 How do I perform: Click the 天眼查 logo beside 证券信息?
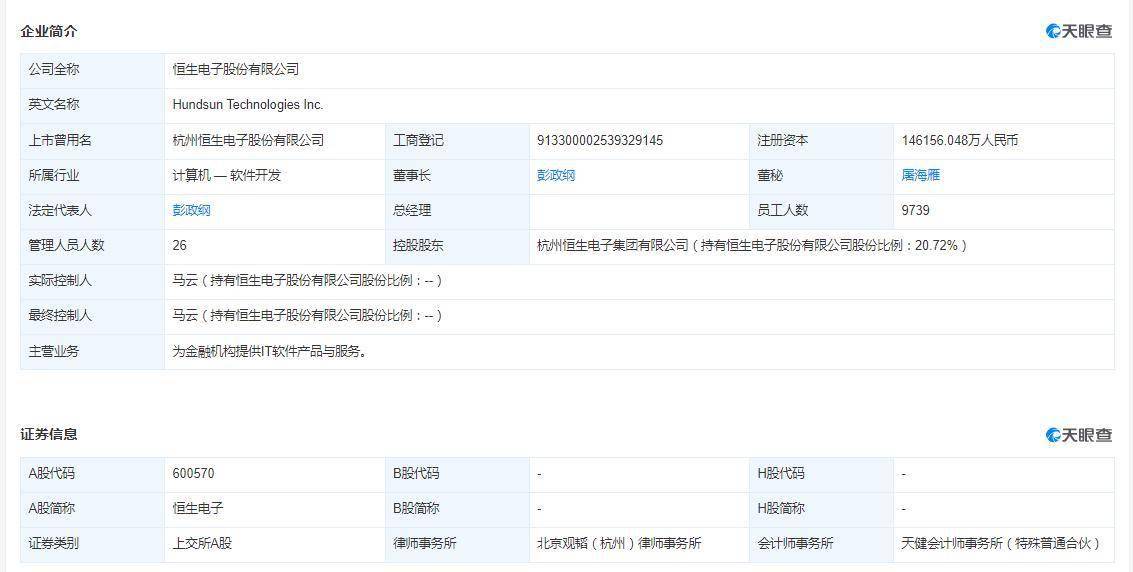click(1079, 435)
